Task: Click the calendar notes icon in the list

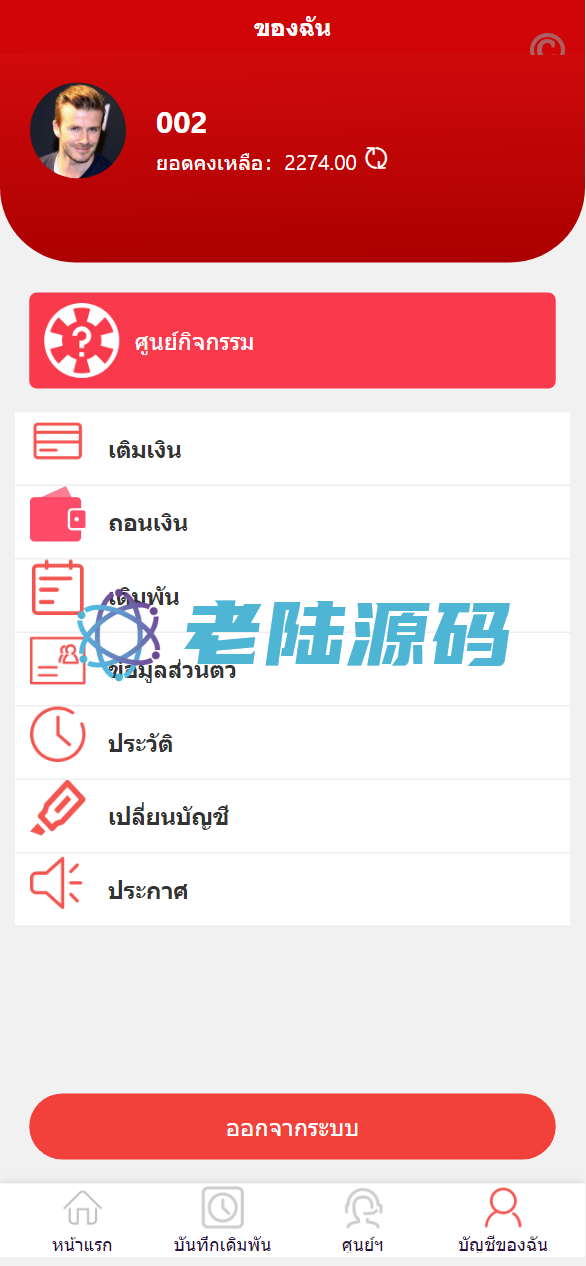Action: pyautogui.click(x=57, y=588)
